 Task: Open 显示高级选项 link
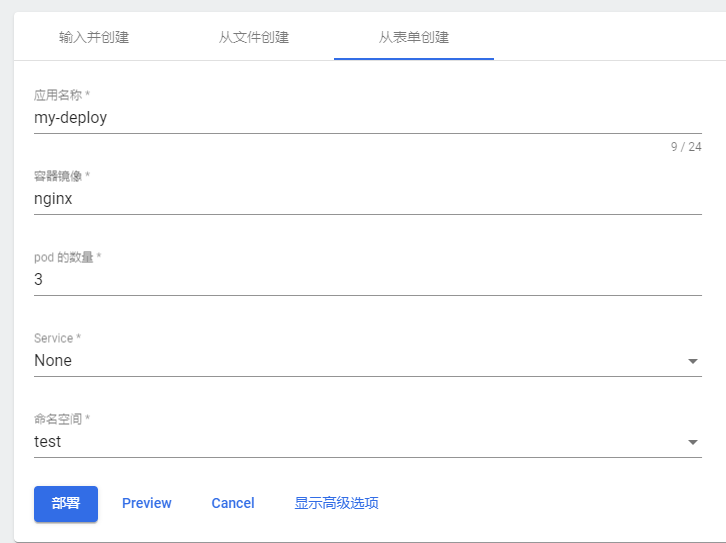pos(337,503)
